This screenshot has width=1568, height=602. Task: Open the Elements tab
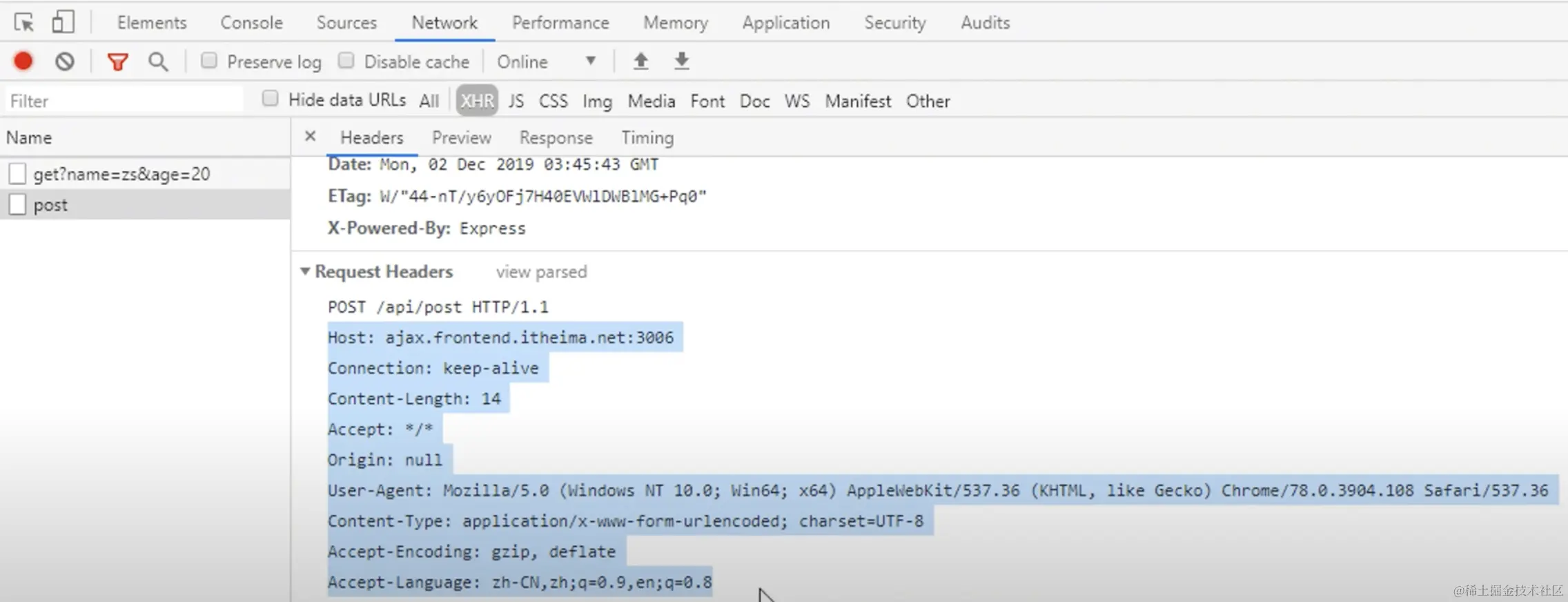tap(152, 23)
